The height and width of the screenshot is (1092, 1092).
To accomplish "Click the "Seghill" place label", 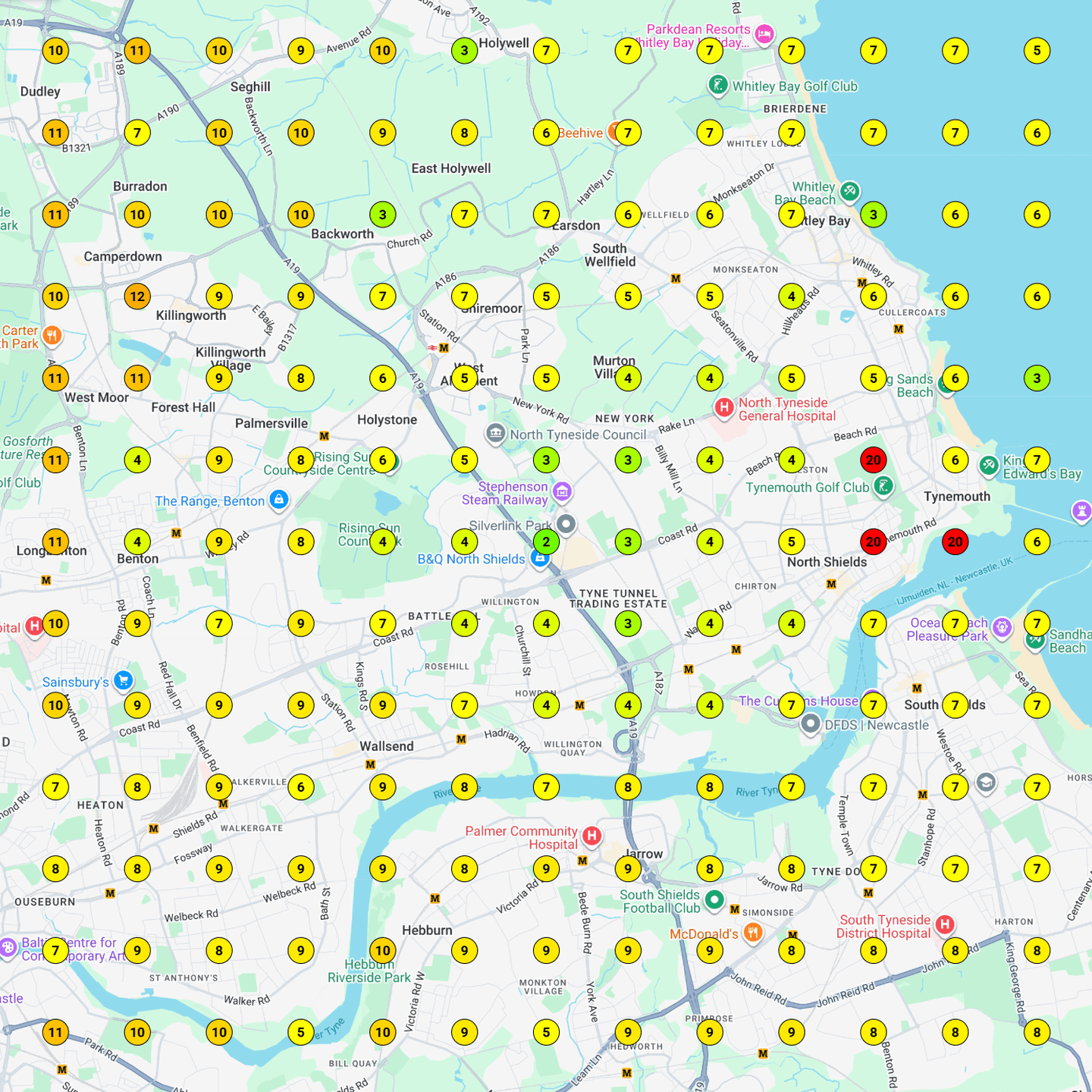I will click(250, 86).
